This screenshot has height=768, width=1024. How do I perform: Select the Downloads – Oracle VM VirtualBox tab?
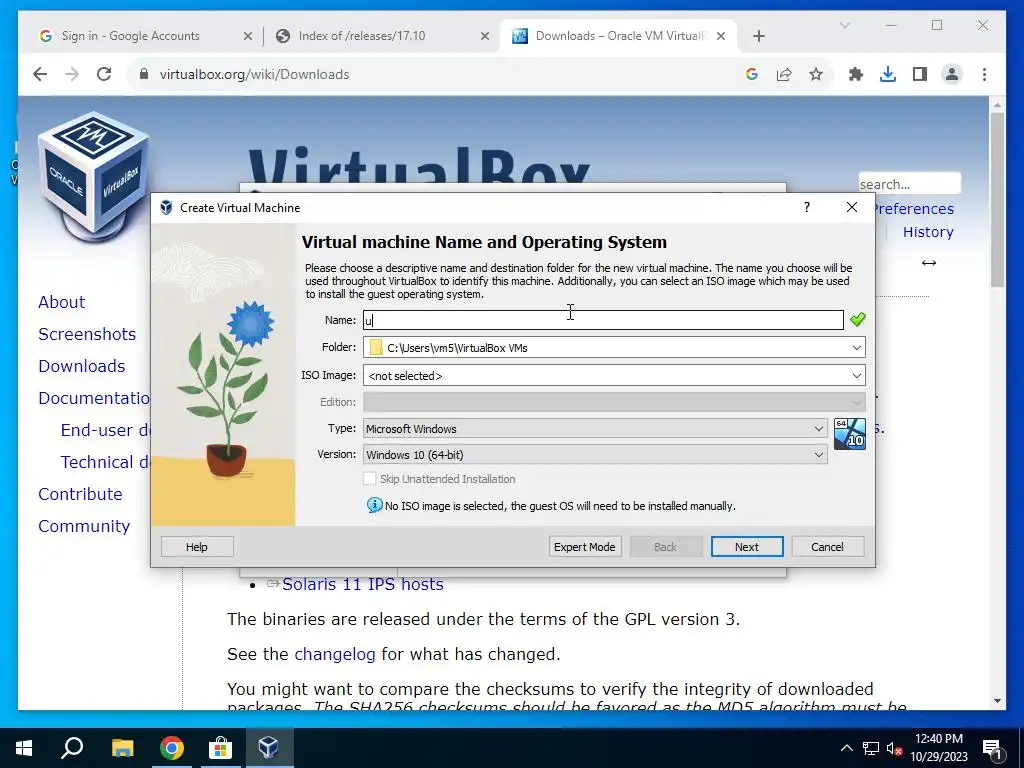click(618, 36)
